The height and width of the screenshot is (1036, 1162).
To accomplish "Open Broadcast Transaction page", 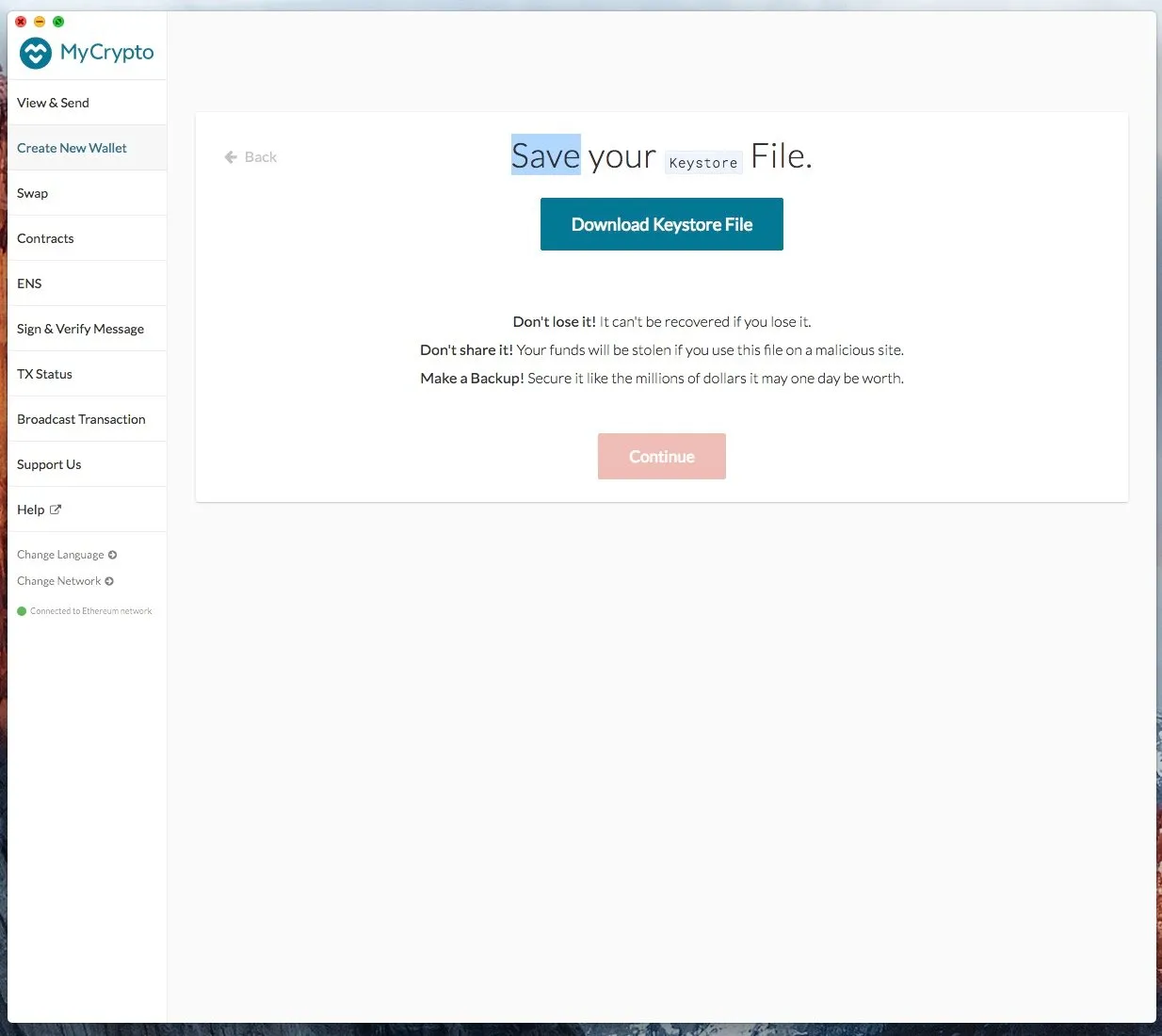I will pyautogui.click(x=87, y=419).
